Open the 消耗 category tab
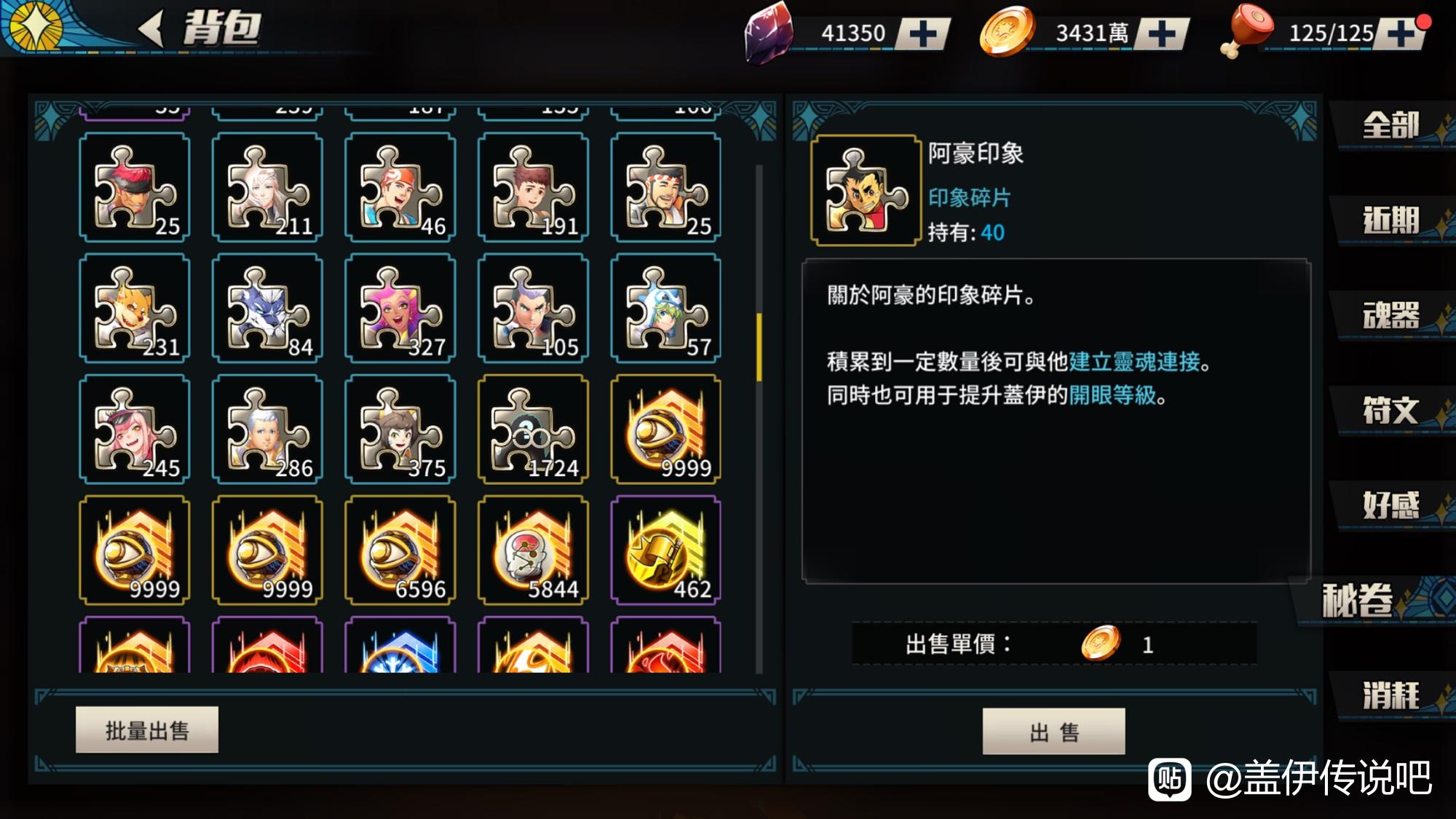1456x819 pixels. click(1391, 695)
